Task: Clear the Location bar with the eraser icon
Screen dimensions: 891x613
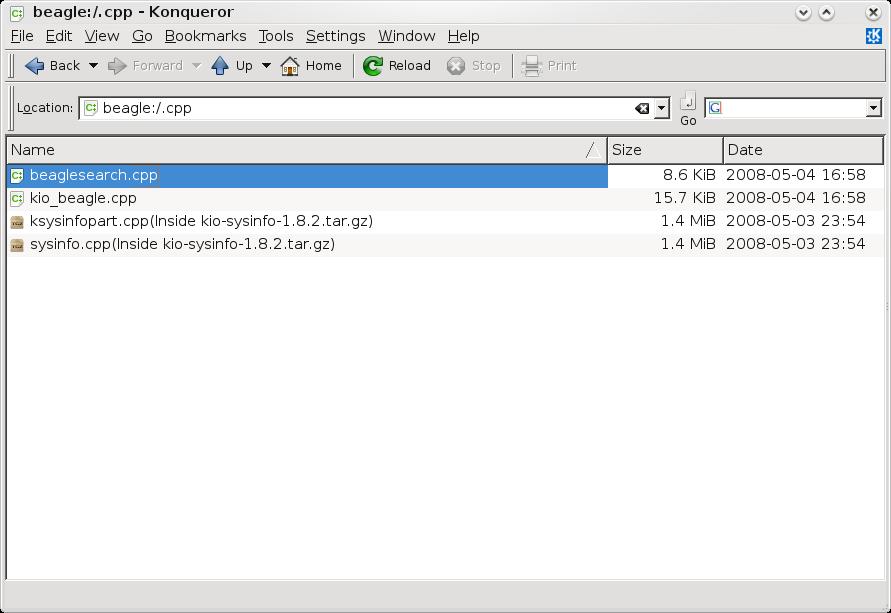Action: point(642,109)
